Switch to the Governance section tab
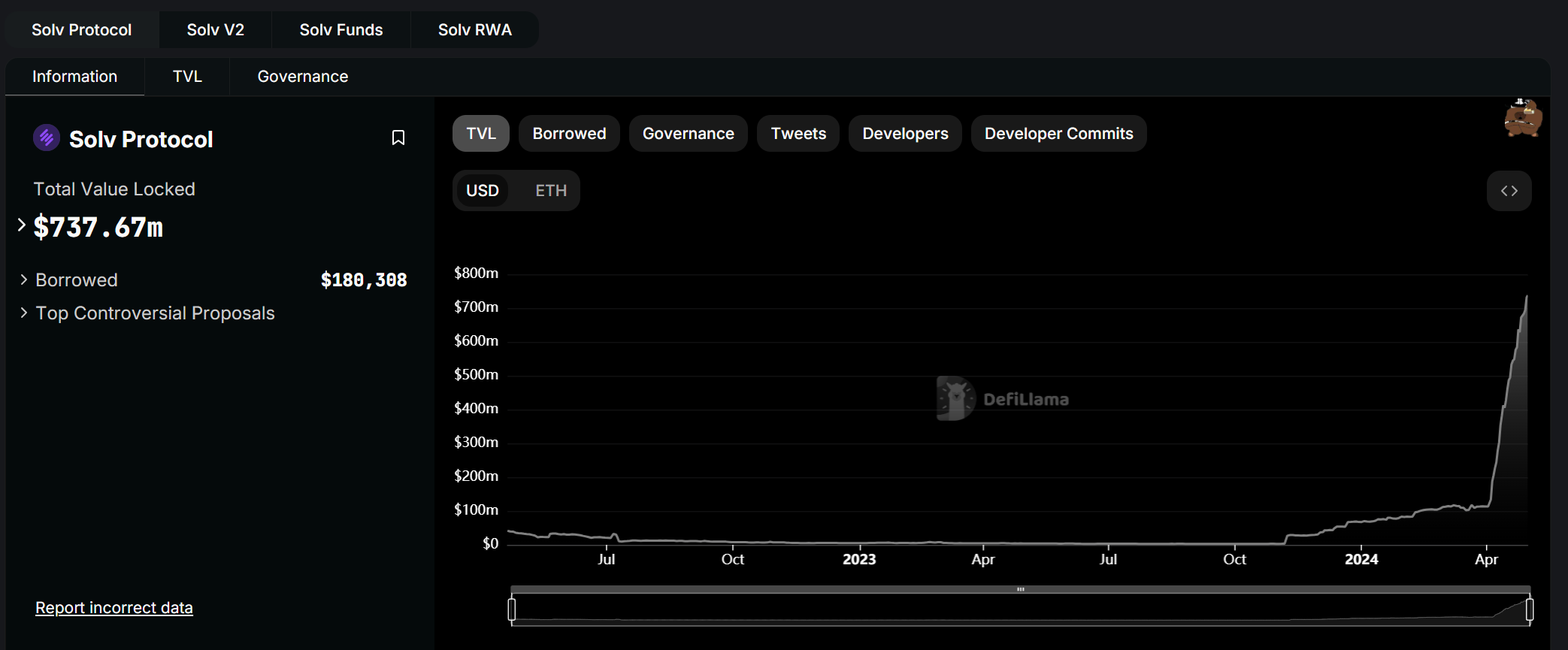 click(x=302, y=77)
